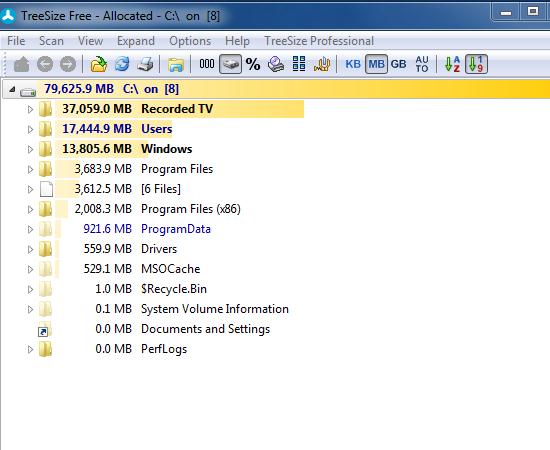Click the Back arrow toolbar icon
Screen dimensions: 550x450
click(x=45, y=65)
